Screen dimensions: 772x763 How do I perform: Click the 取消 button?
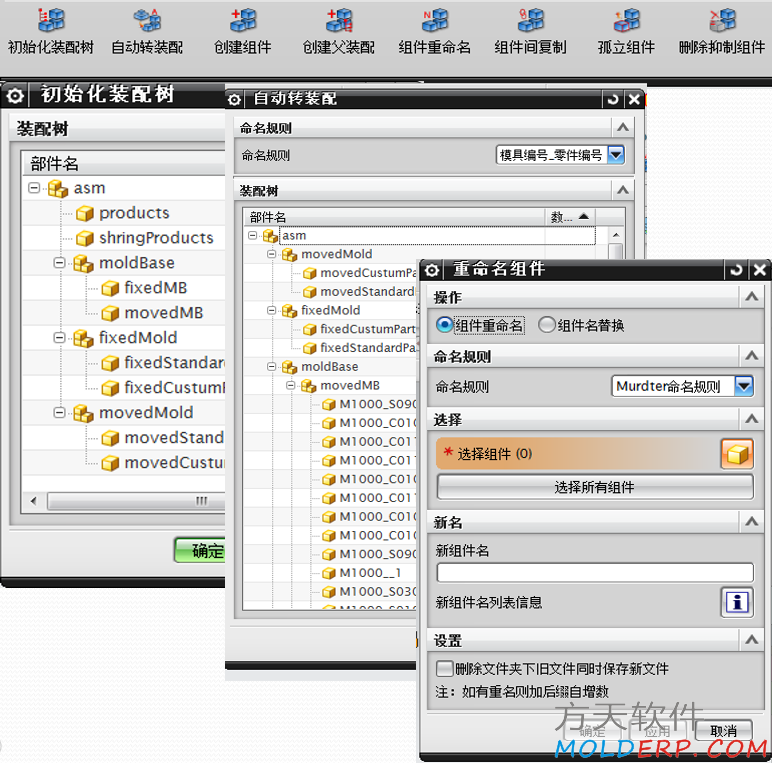pos(723,731)
